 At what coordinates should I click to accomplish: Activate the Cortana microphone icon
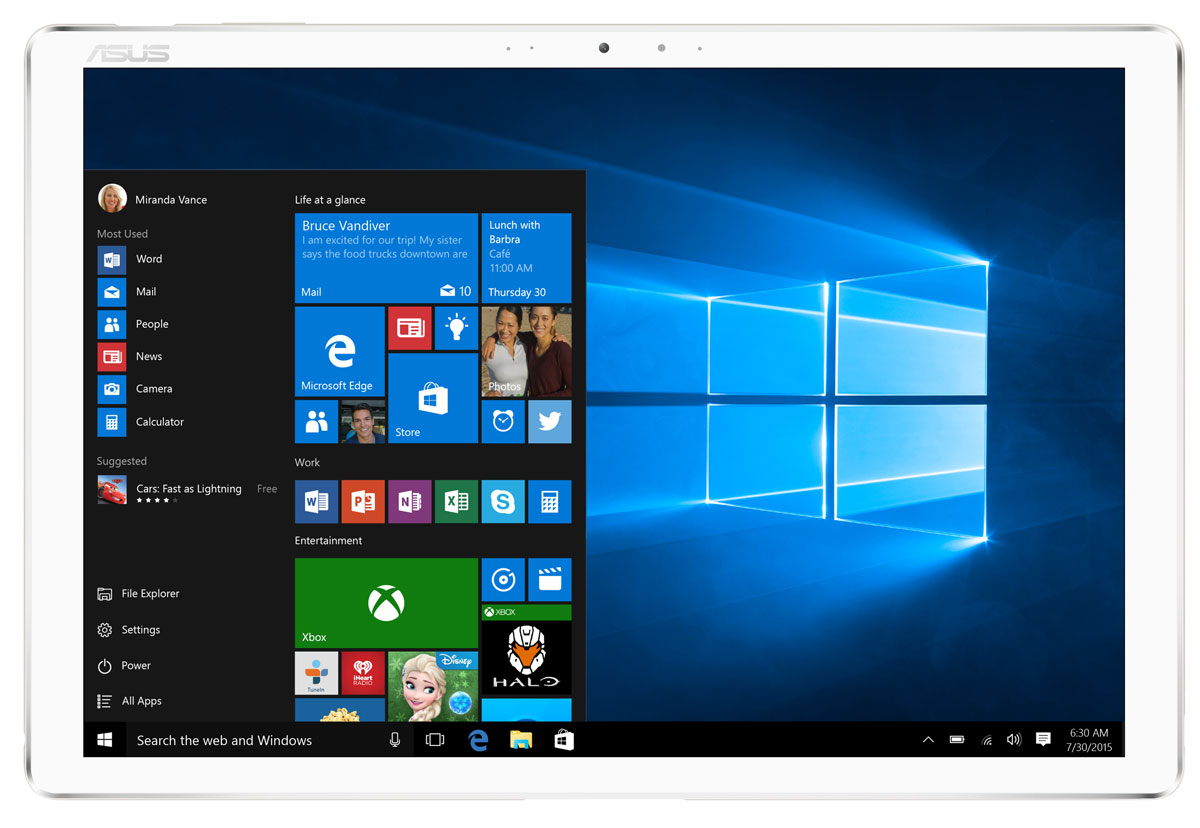[x=395, y=740]
